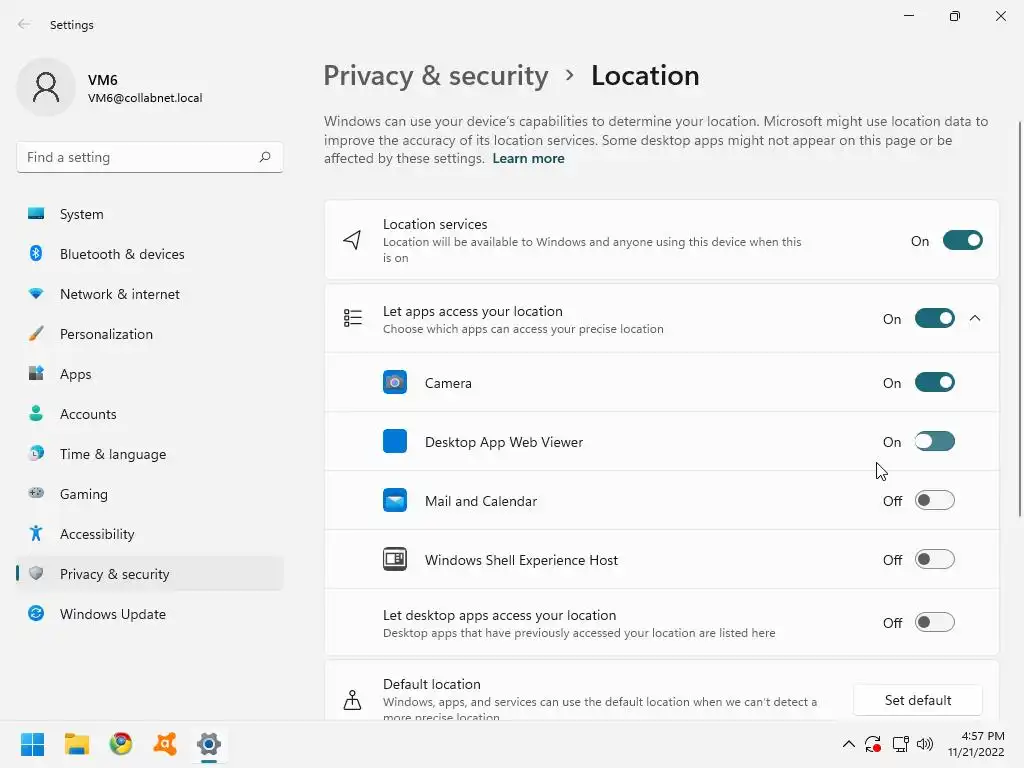Turn off Location services toggle
Image resolution: width=1024 pixels, height=768 pixels.
pyautogui.click(x=962, y=241)
